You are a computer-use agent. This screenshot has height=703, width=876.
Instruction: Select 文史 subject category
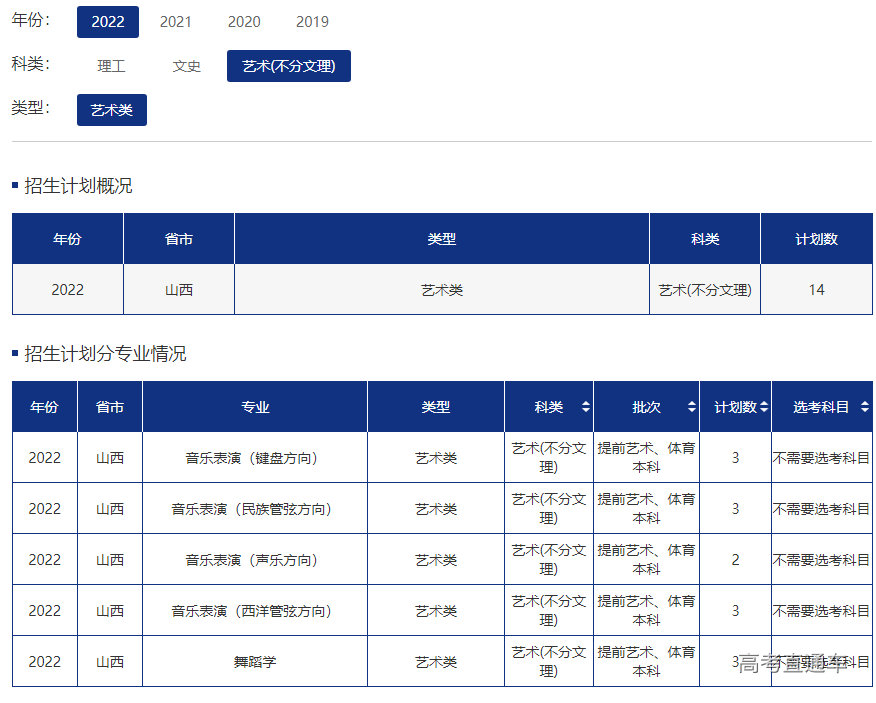187,66
